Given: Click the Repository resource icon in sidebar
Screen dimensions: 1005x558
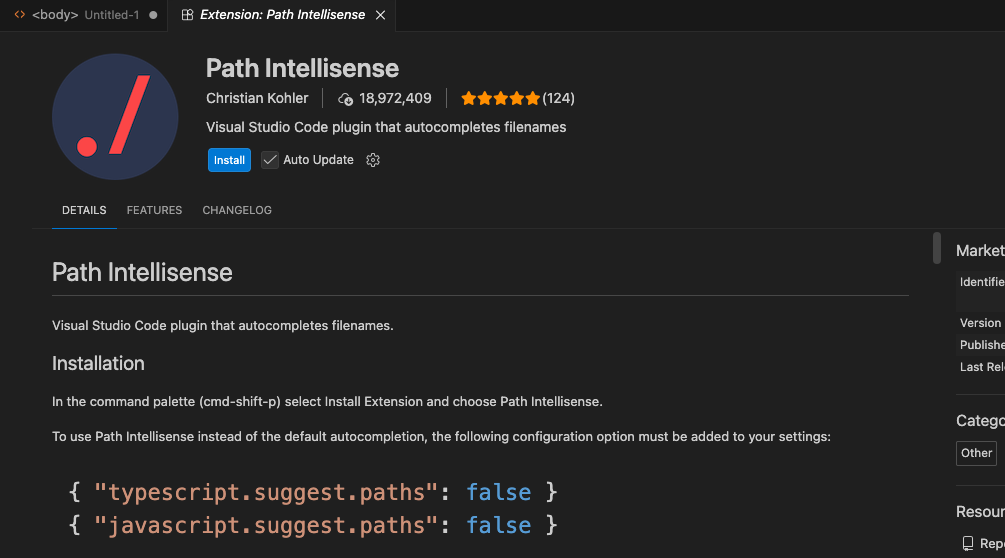Looking at the screenshot, I should click(x=968, y=543).
